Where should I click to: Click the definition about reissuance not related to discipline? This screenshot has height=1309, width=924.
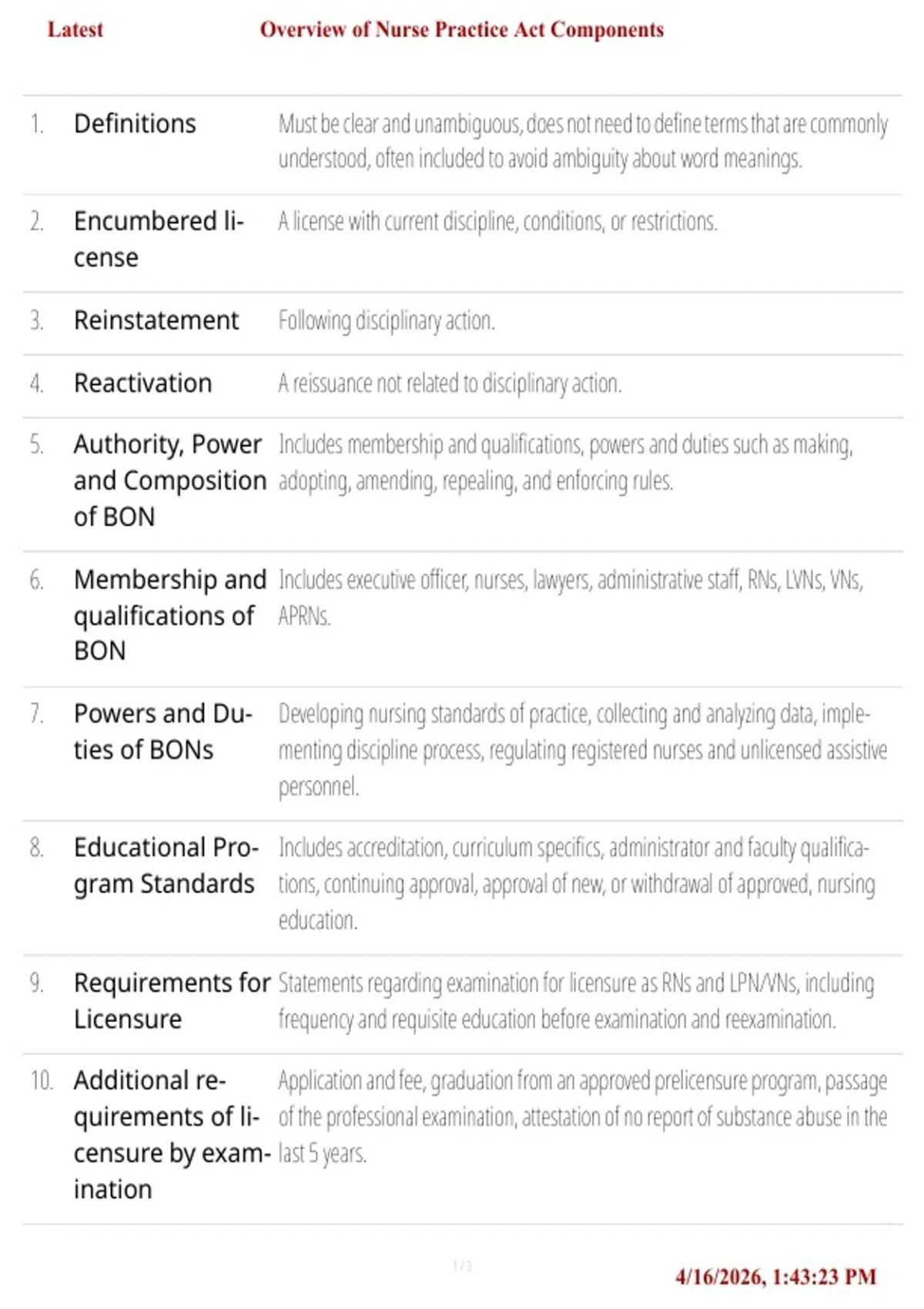tap(450, 383)
